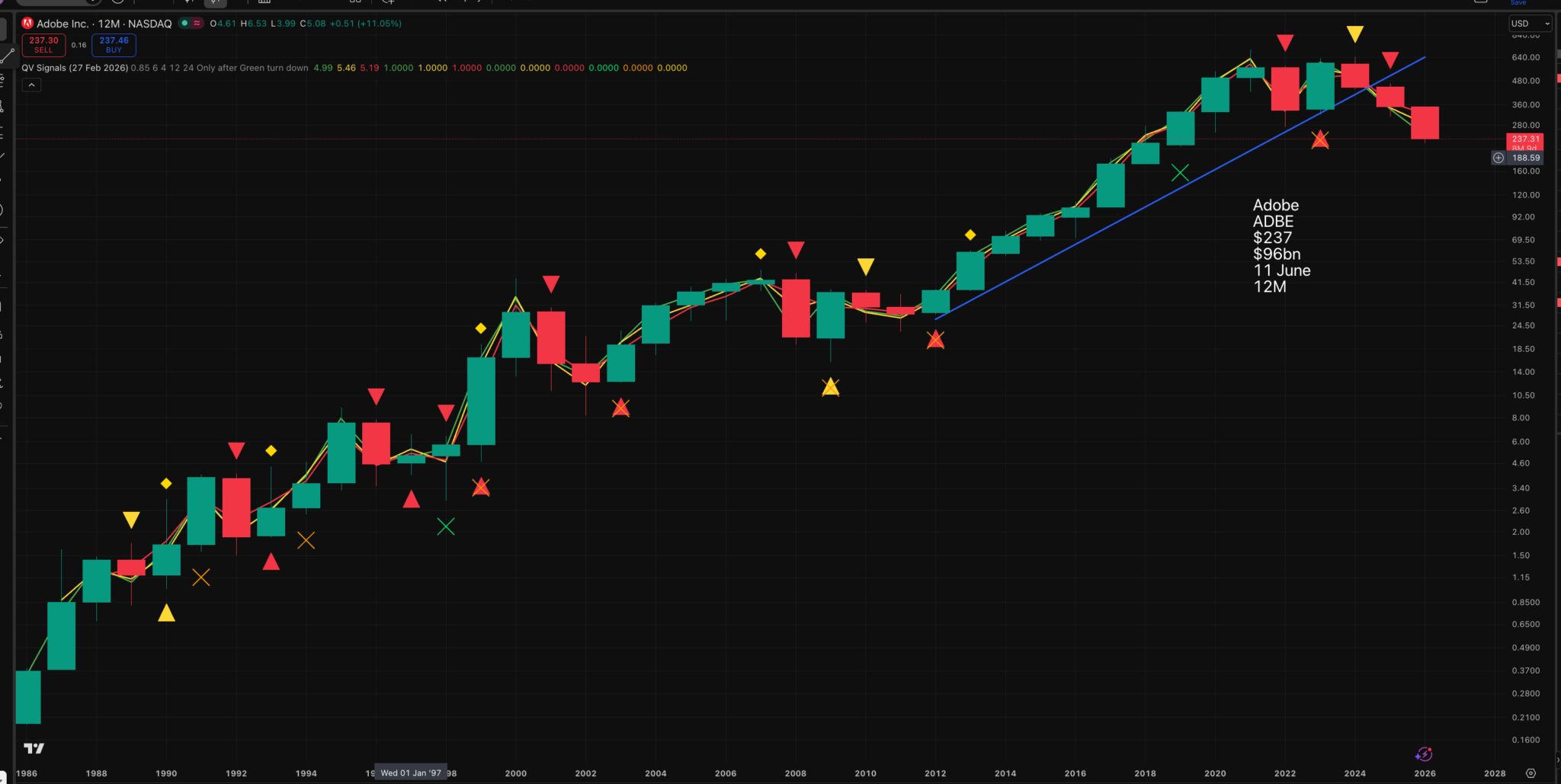
Task: Open the USD currency dropdown
Action: tap(1530, 24)
